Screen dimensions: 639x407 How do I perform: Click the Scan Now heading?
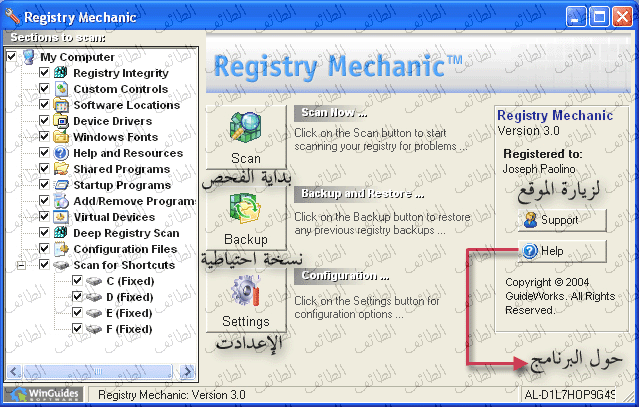pos(334,113)
